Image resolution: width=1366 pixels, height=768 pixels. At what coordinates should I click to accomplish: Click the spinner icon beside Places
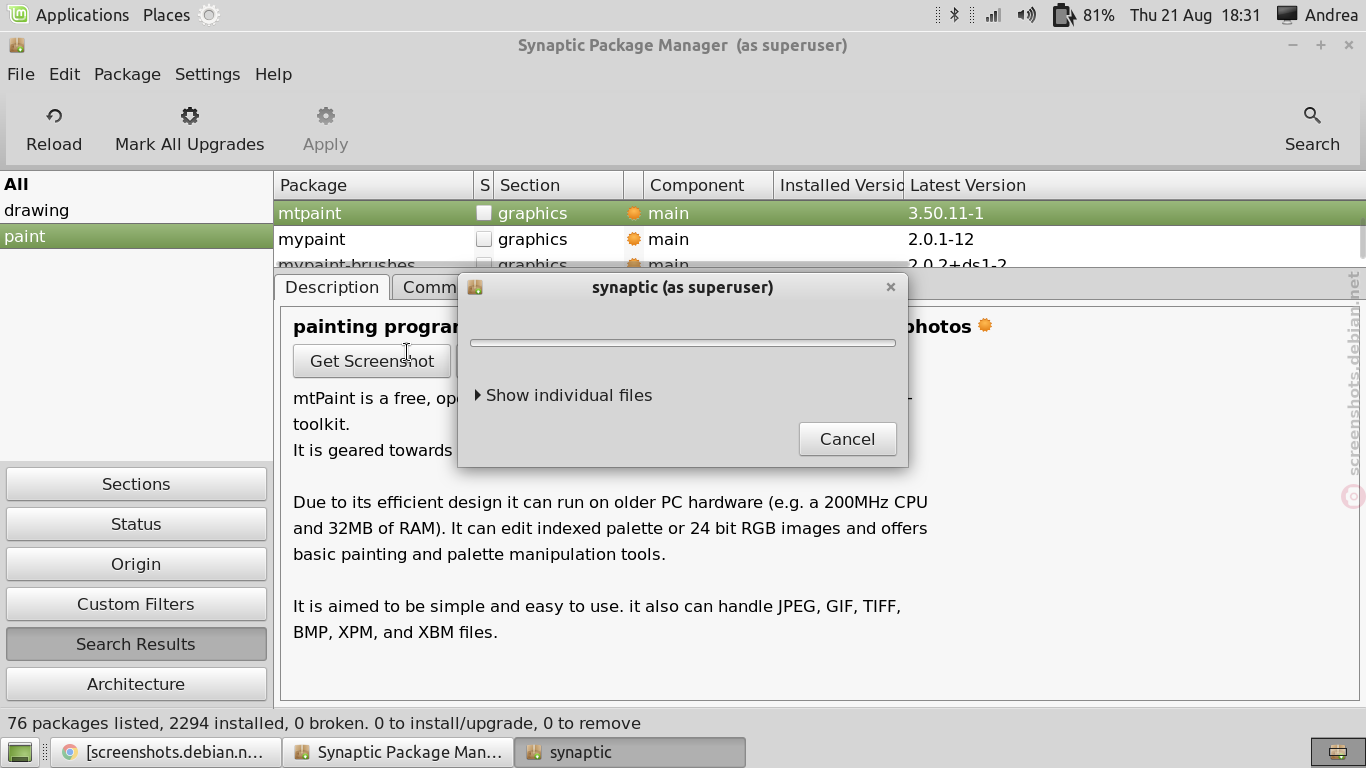click(209, 15)
